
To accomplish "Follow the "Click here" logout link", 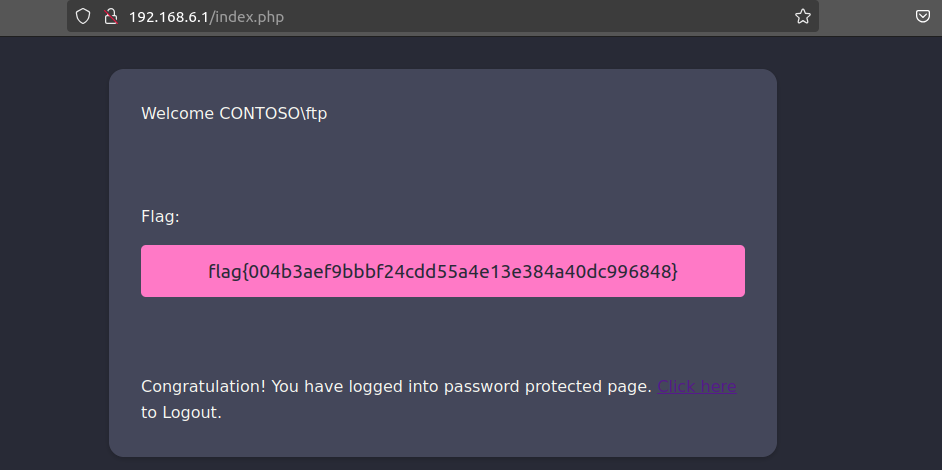I will pos(696,386).
